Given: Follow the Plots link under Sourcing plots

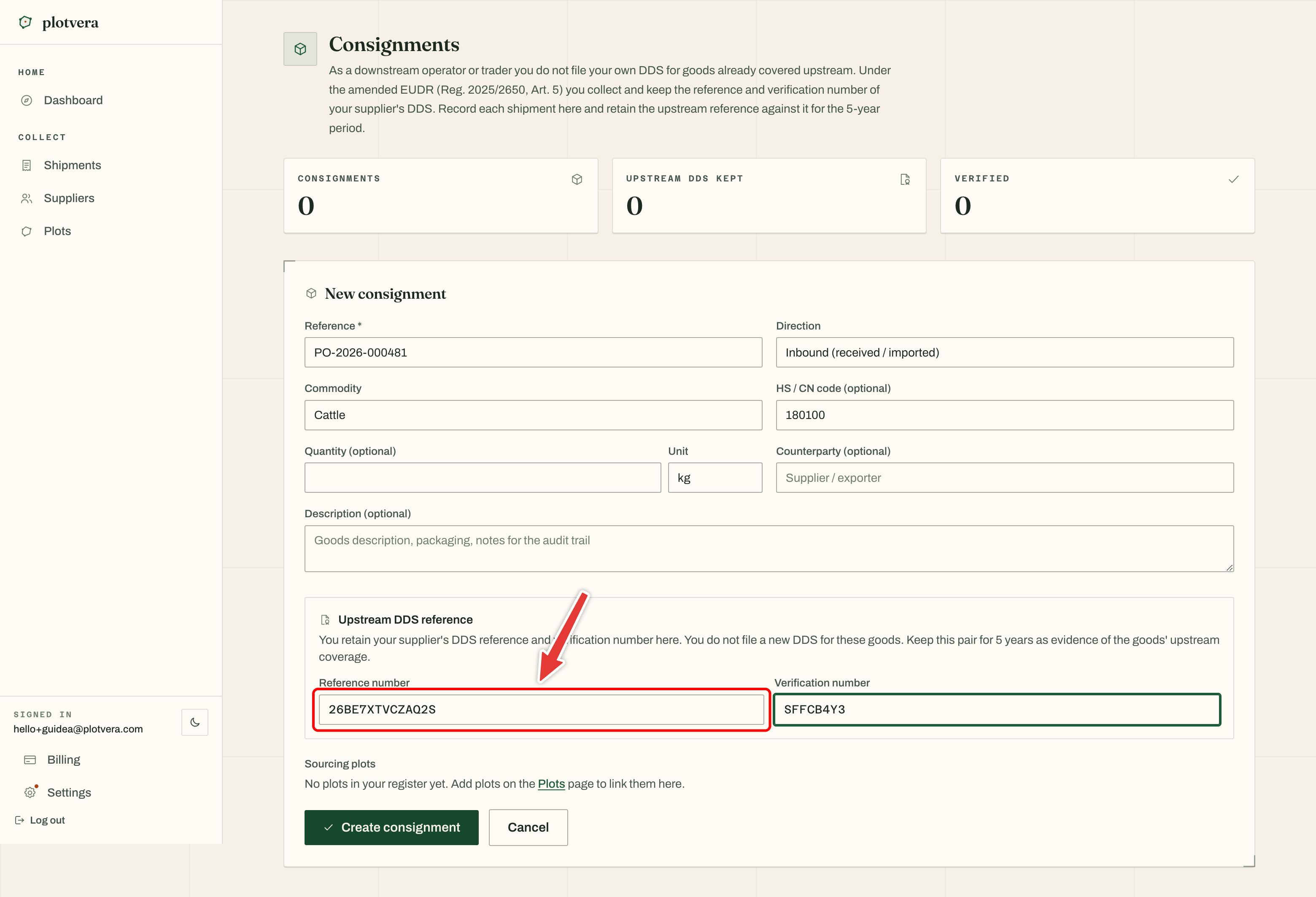Looking at the screenshot, I should click(x=551, y=784).
